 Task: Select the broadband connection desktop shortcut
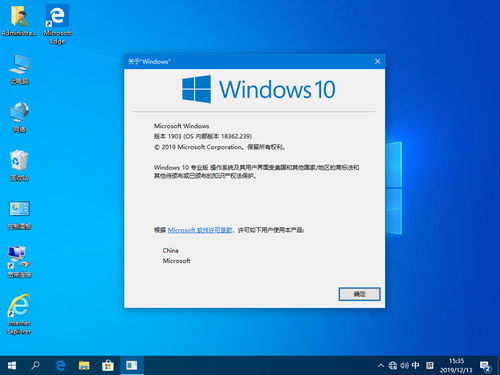click(x=19, y=262)
